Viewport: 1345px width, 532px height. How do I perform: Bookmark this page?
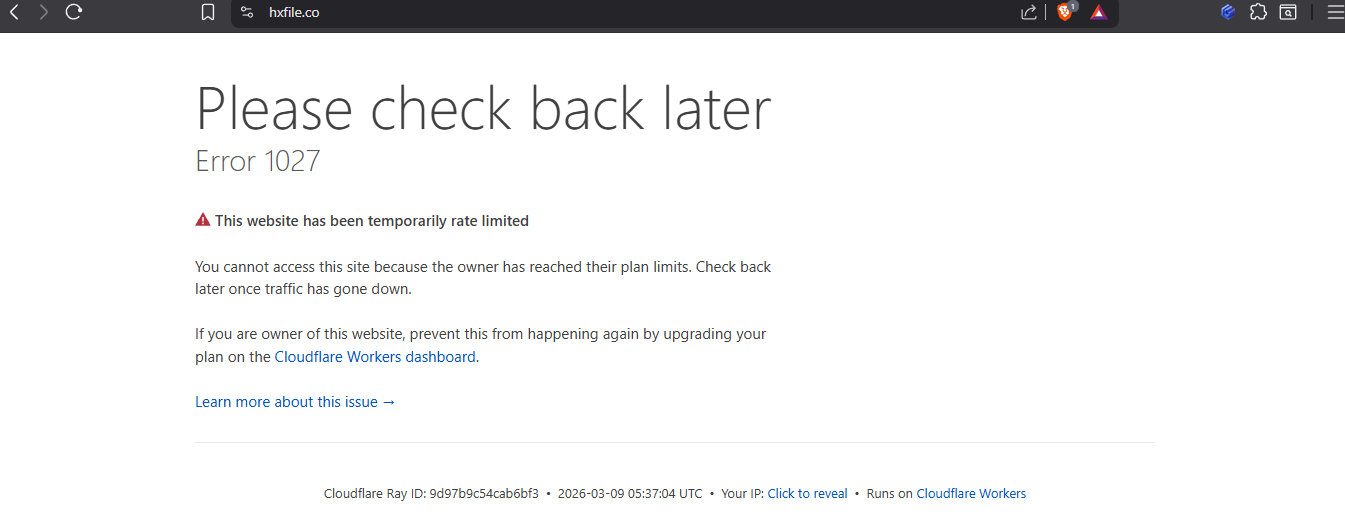click(208, 13)
